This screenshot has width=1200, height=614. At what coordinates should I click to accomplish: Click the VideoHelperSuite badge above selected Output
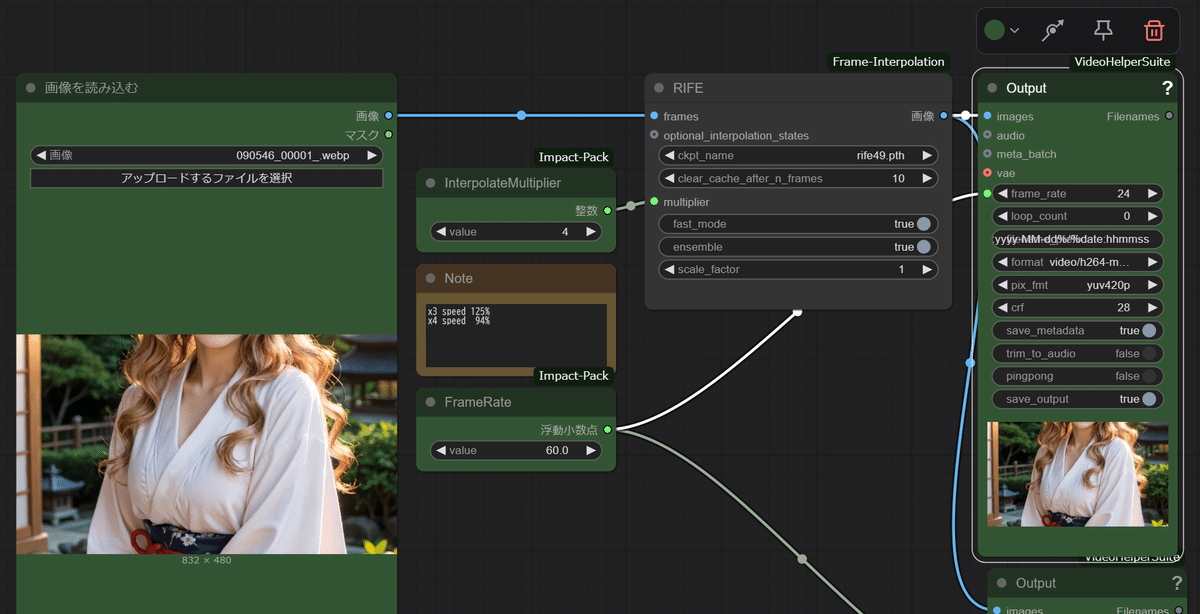click(1121, 62)
